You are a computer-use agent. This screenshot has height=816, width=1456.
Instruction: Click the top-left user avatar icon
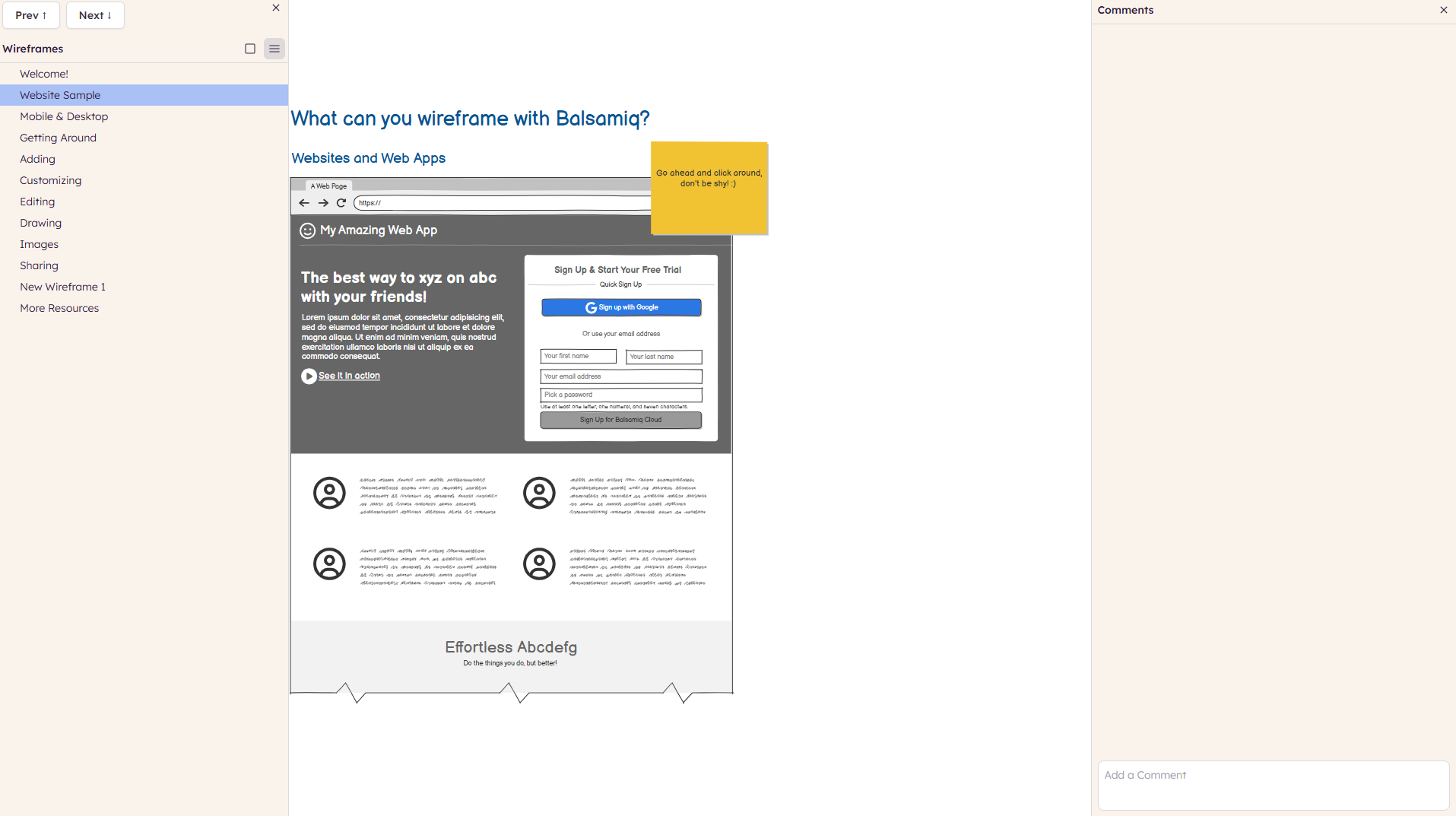pos(329,494)
